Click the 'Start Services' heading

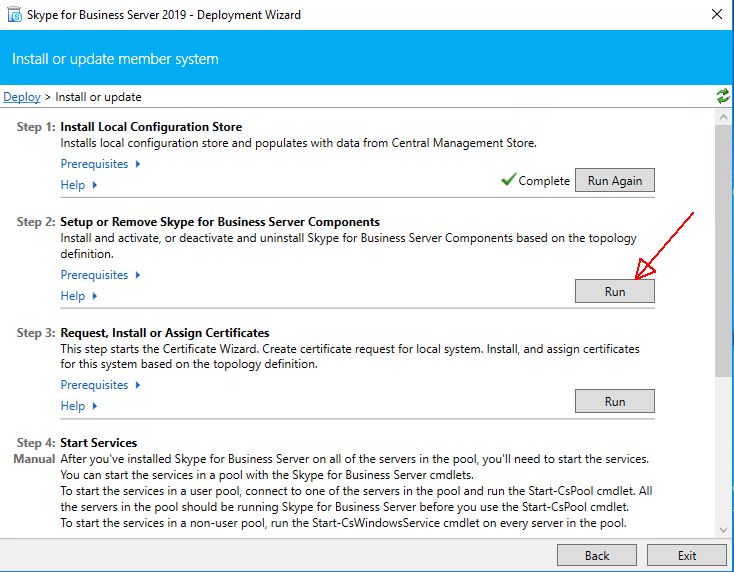tap(99, 443)
